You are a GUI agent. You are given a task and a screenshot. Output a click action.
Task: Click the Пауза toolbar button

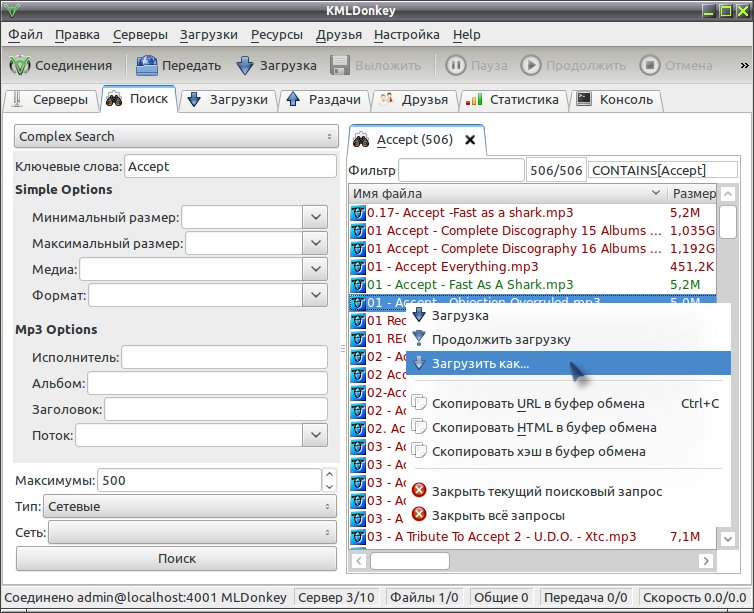[x=476, y=65]
